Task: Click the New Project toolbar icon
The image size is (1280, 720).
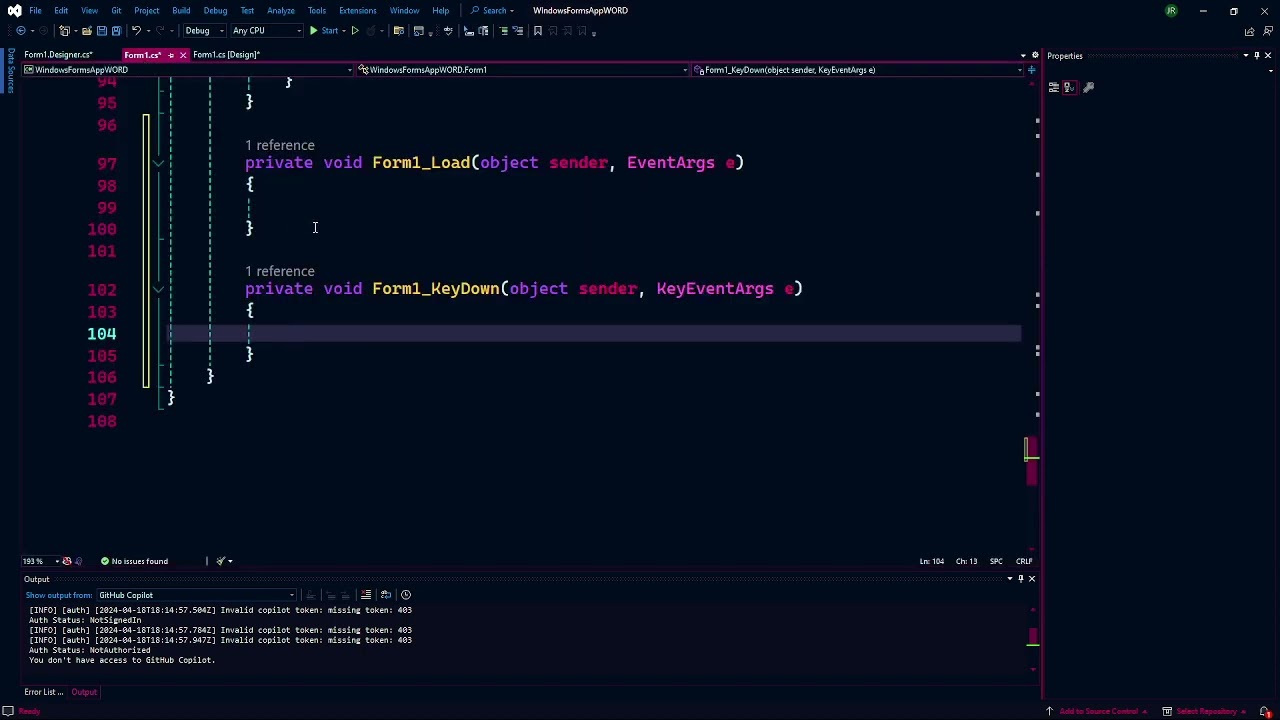Action: tap(65, 31)
